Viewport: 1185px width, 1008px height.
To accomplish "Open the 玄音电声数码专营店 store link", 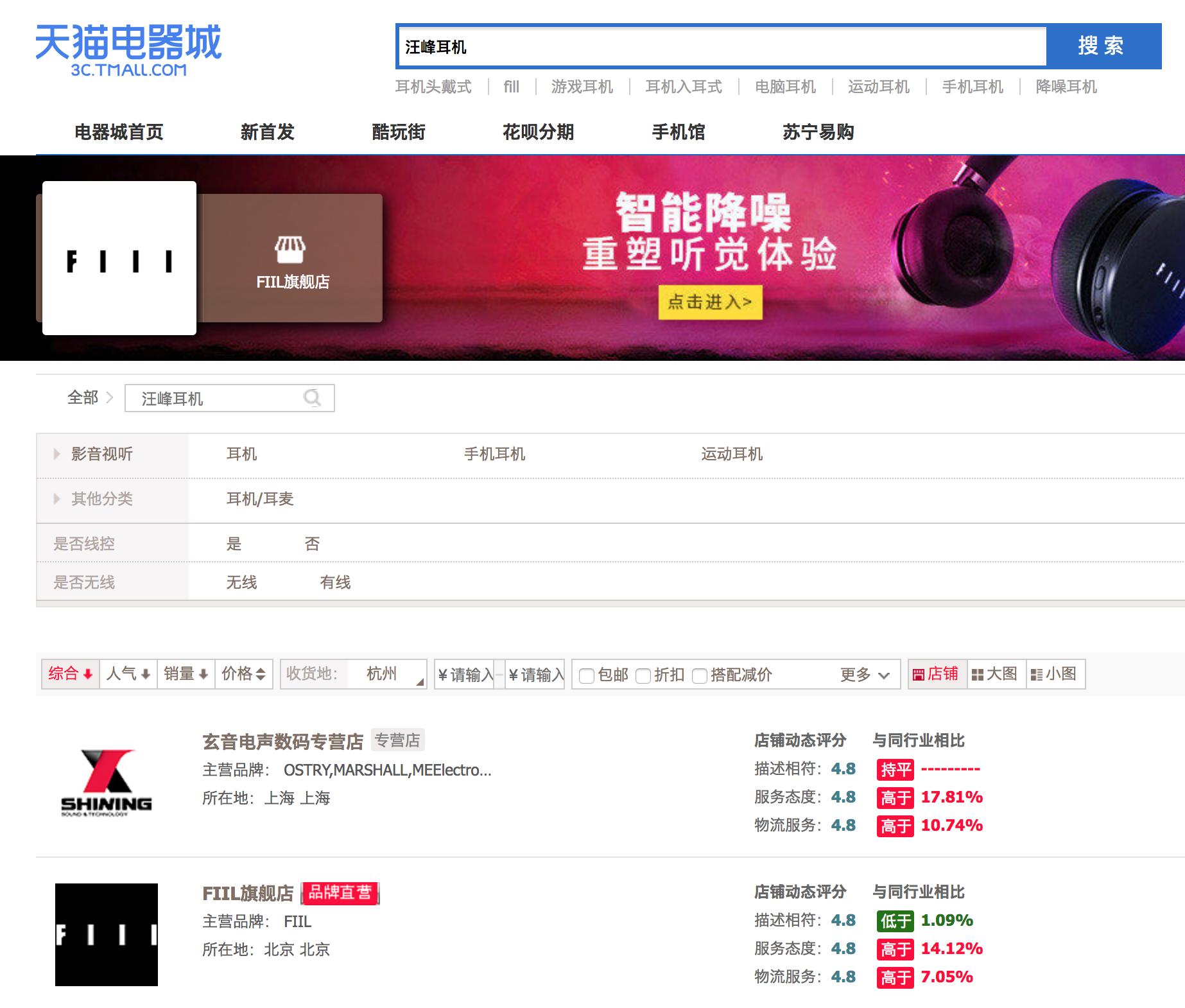I will click(x=283, y=742).
